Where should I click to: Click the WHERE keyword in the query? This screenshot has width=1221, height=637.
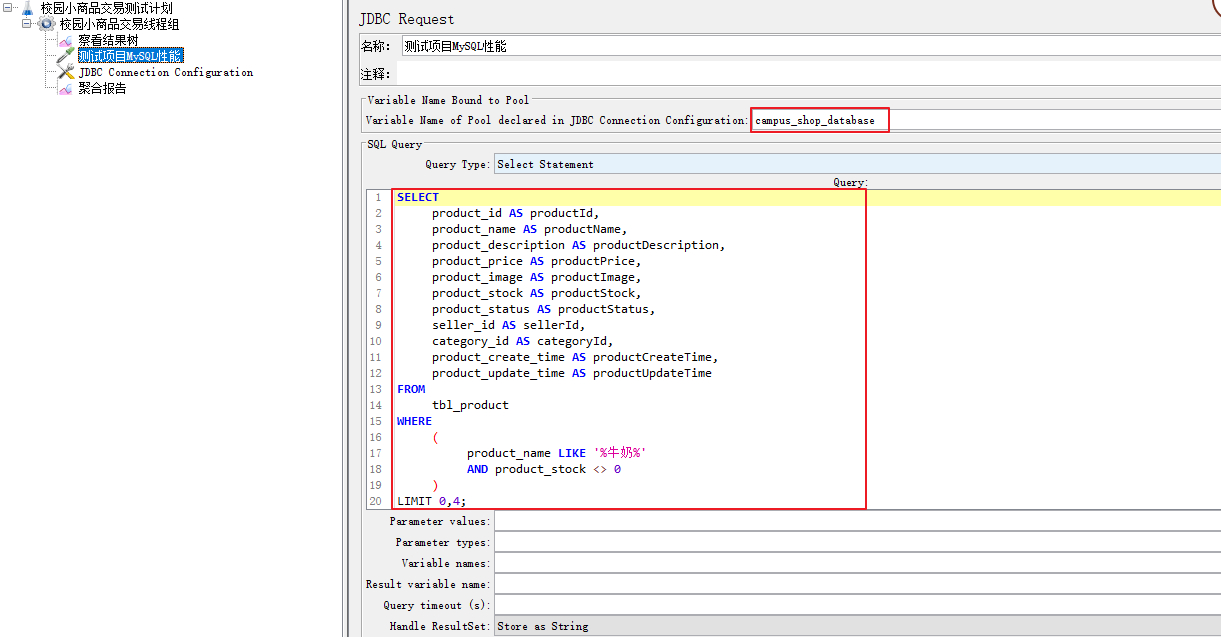(x=414, y=421)
